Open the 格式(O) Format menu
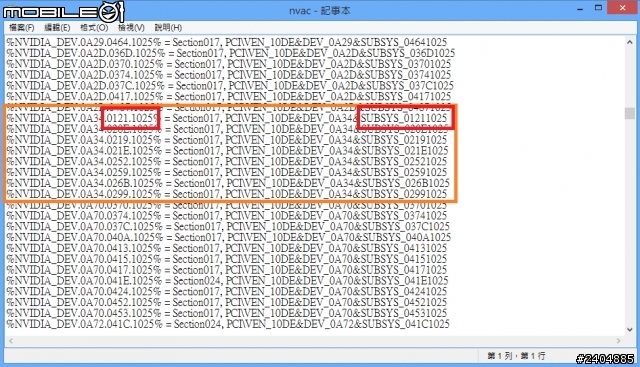 (94, 28)
